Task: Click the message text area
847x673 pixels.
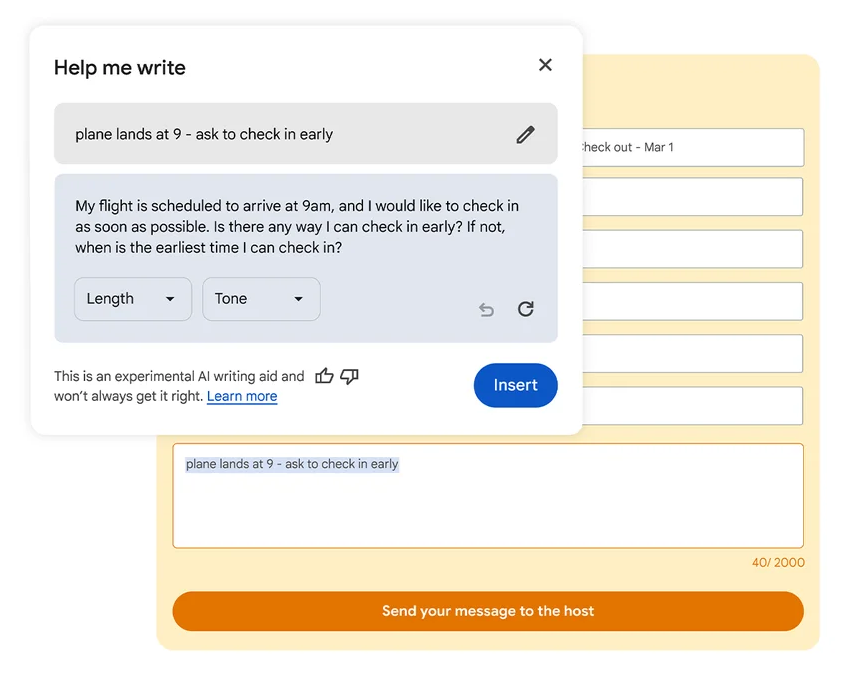Action: [x=488, y=496]
